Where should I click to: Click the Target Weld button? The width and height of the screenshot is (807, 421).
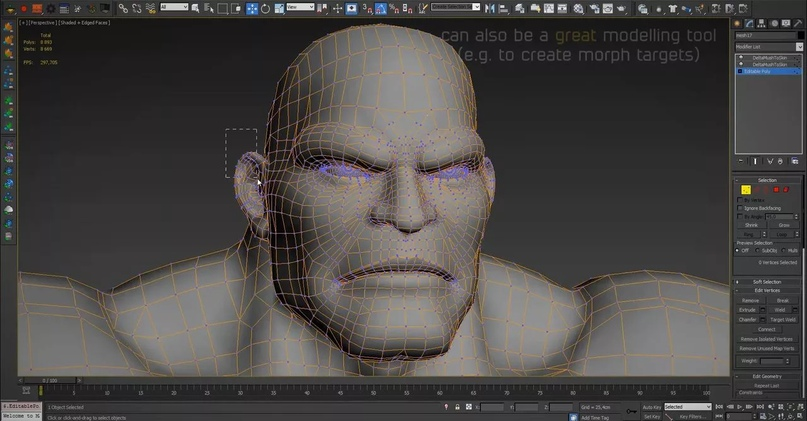783,320
